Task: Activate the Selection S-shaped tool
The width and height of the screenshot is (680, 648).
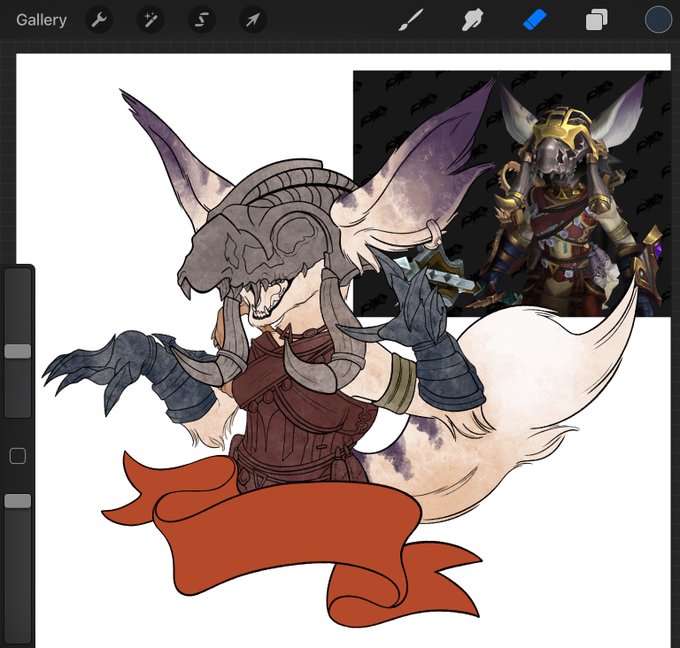Action: tap(202, 20)
